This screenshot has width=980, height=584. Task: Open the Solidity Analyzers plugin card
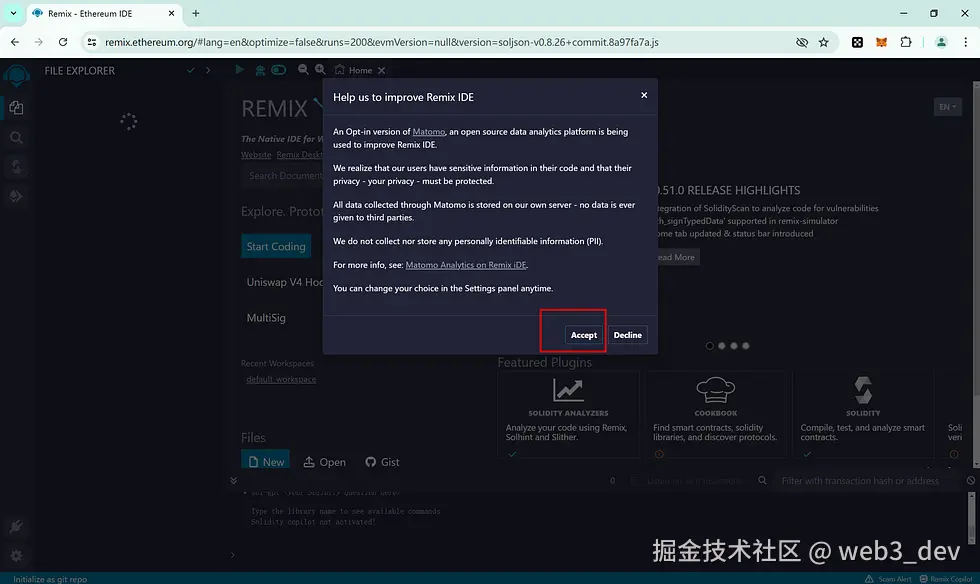click(x=568, y=415)
